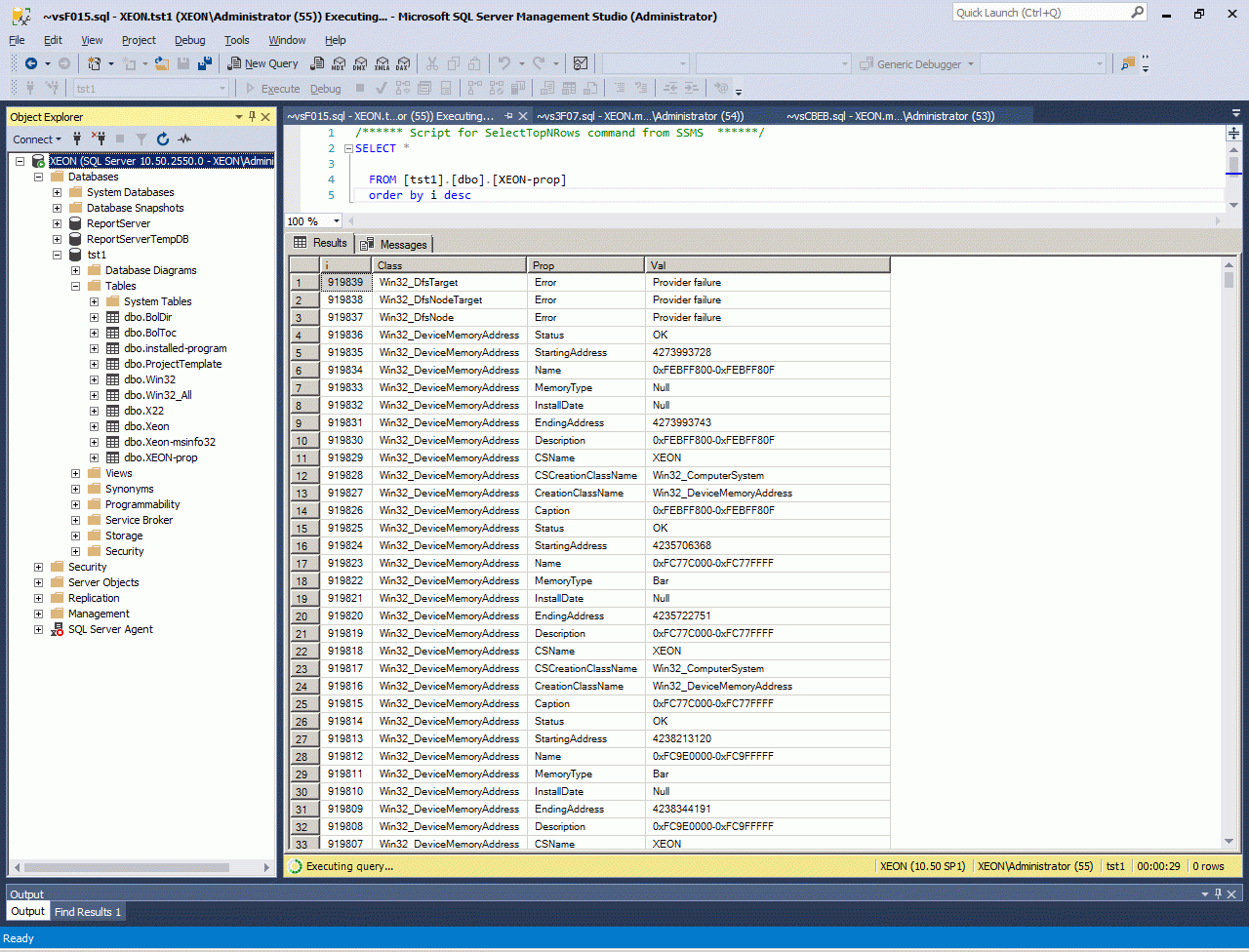Close the vsF015.sql query tab
Image resolution: width=1249 pixels, height=952 pixels.
(x=524, y=116)
